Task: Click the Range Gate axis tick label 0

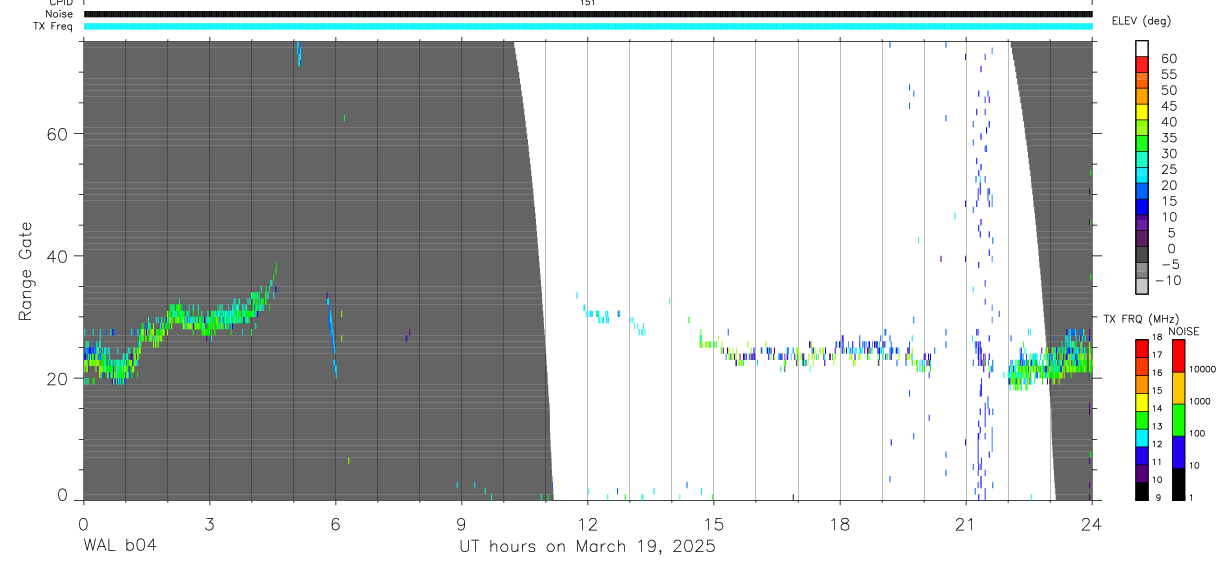Action: pos(61,495)
